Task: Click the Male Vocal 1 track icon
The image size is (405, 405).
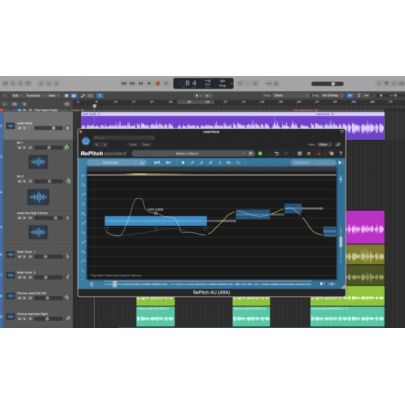Action: click(10, 255)
